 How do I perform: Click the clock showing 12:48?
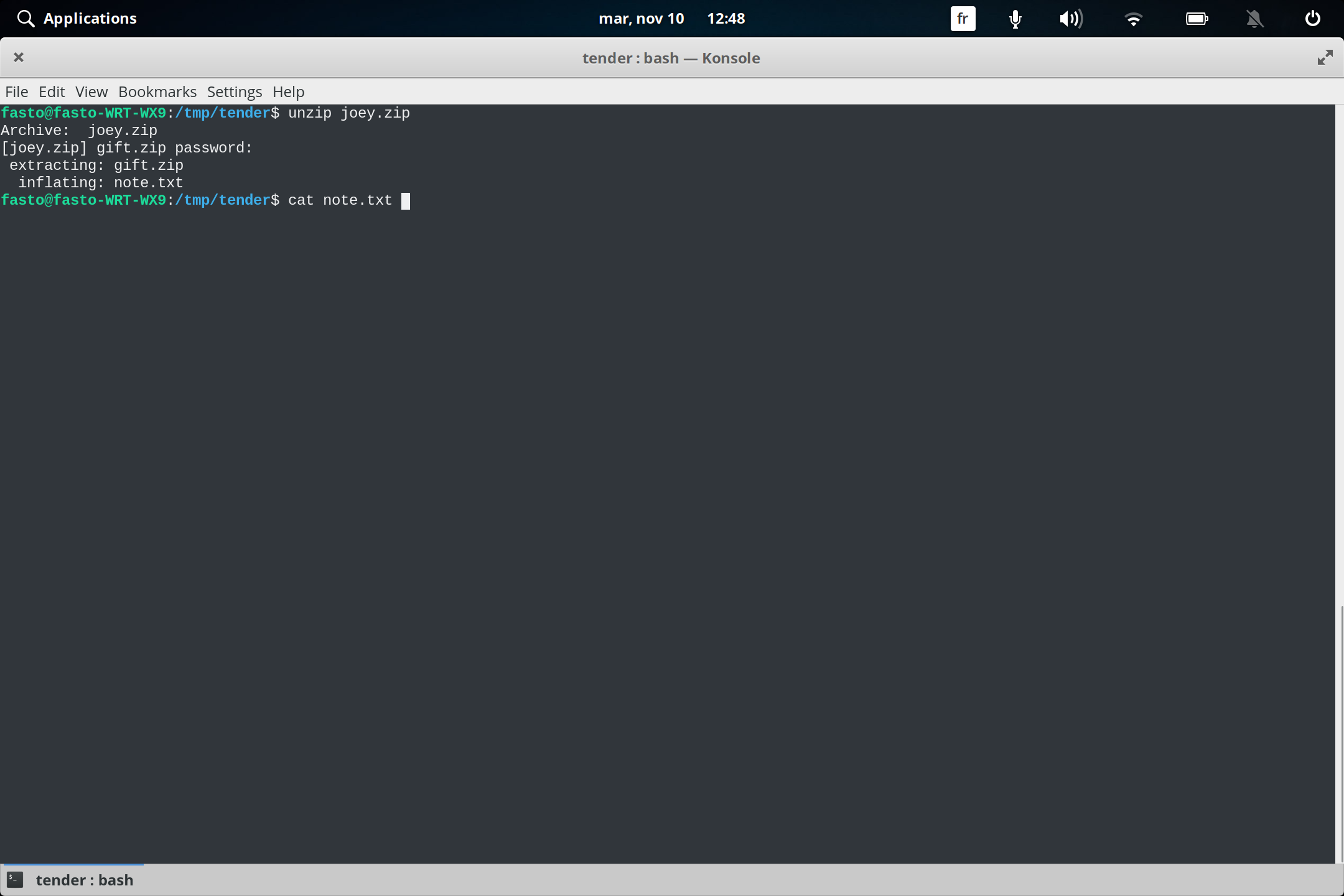(727, 18)
